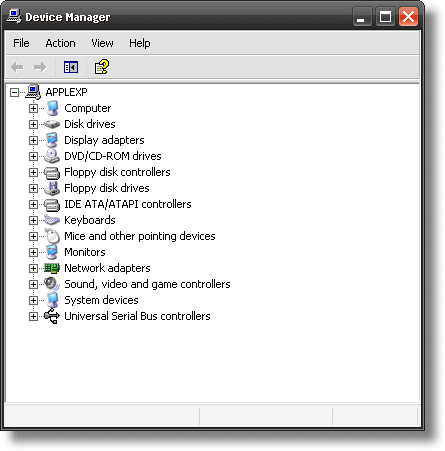The height and width of the screenshot is (451, 445).
Task: Click the help properties toolbar icon
Action: pyautogui.click(x=101, y=67)
